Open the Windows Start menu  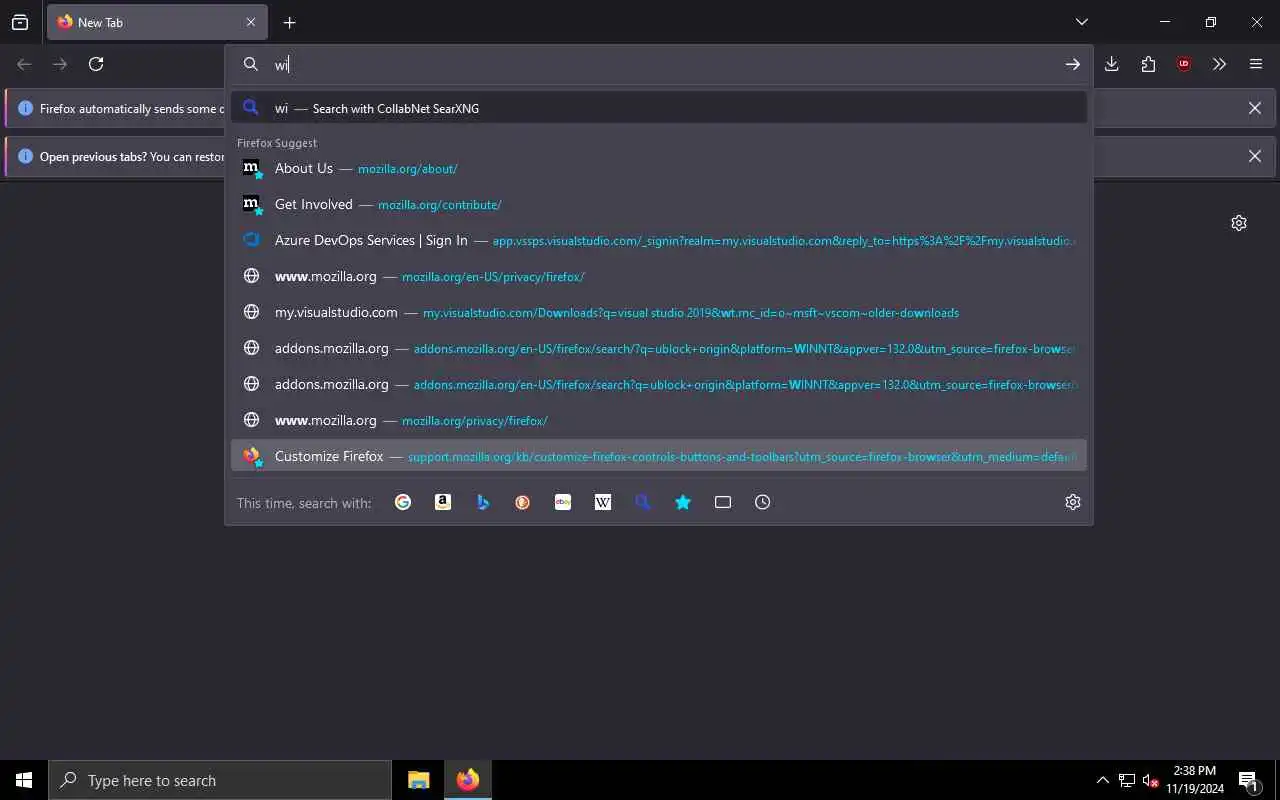(x=24, y=780)
